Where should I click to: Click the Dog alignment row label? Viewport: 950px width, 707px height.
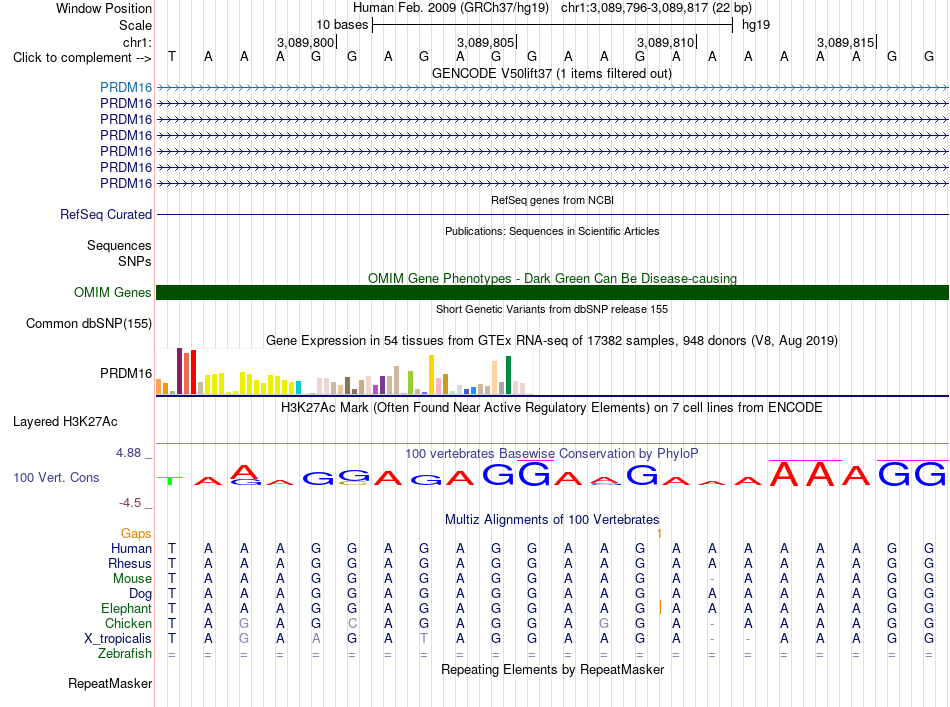point(141,594)
